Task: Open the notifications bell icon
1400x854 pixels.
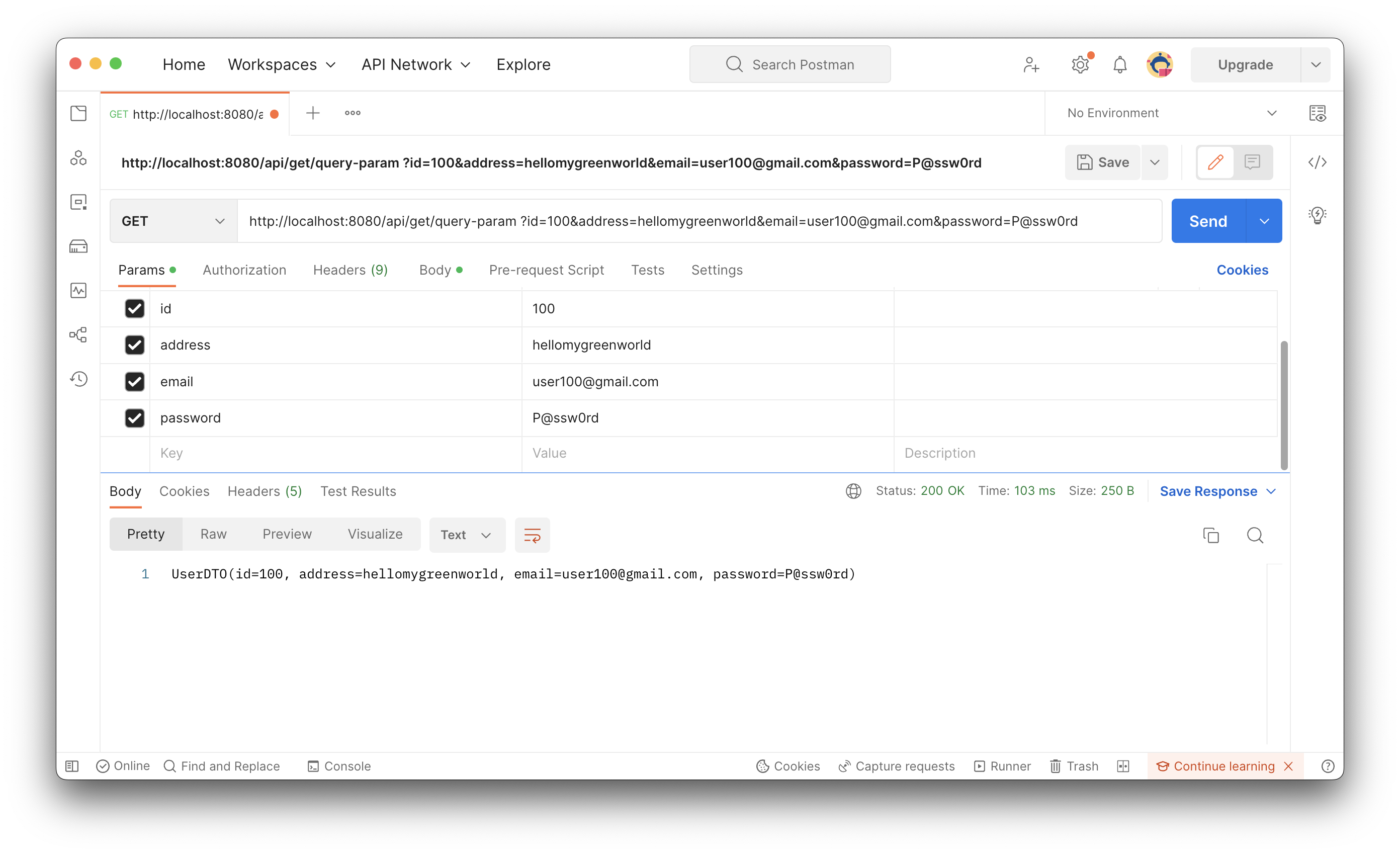Action: [1119, 65]
